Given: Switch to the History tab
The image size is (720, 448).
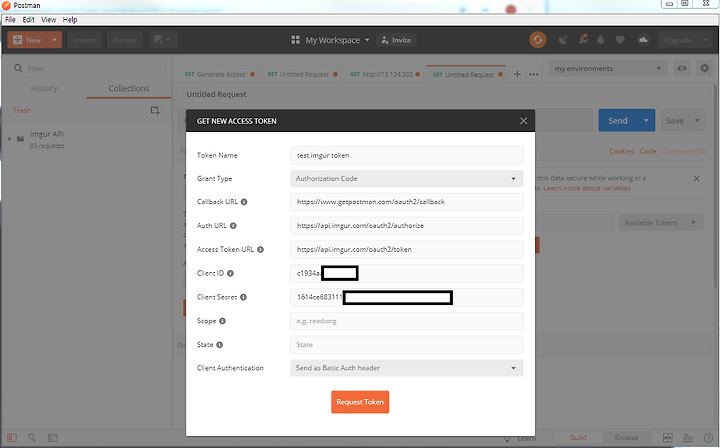Looking at the screenshot, I should pyautogui.click(x=44, y=88).
